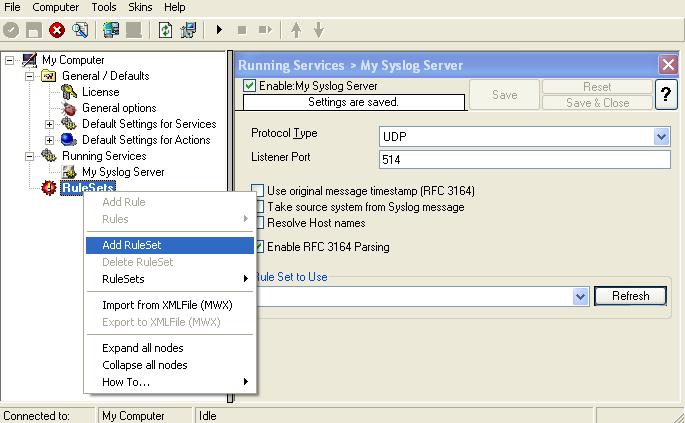
Task: Click the grey stop service square icon
Action: click(x=242, y=30)
